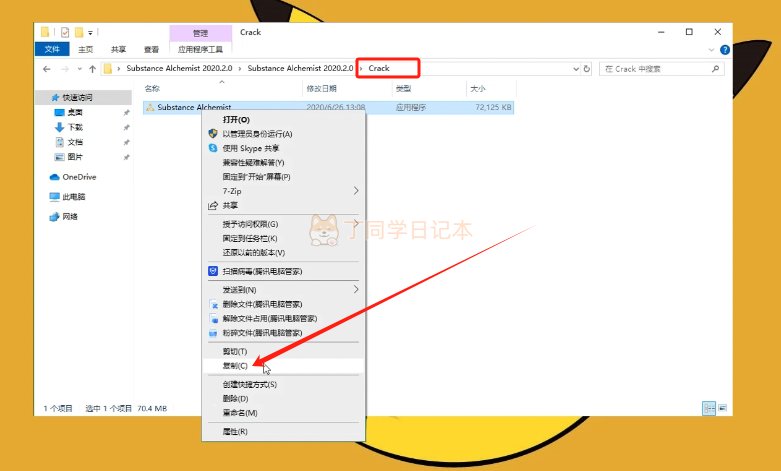Switch to details view icon in status bar

click(x=709, y=408)
